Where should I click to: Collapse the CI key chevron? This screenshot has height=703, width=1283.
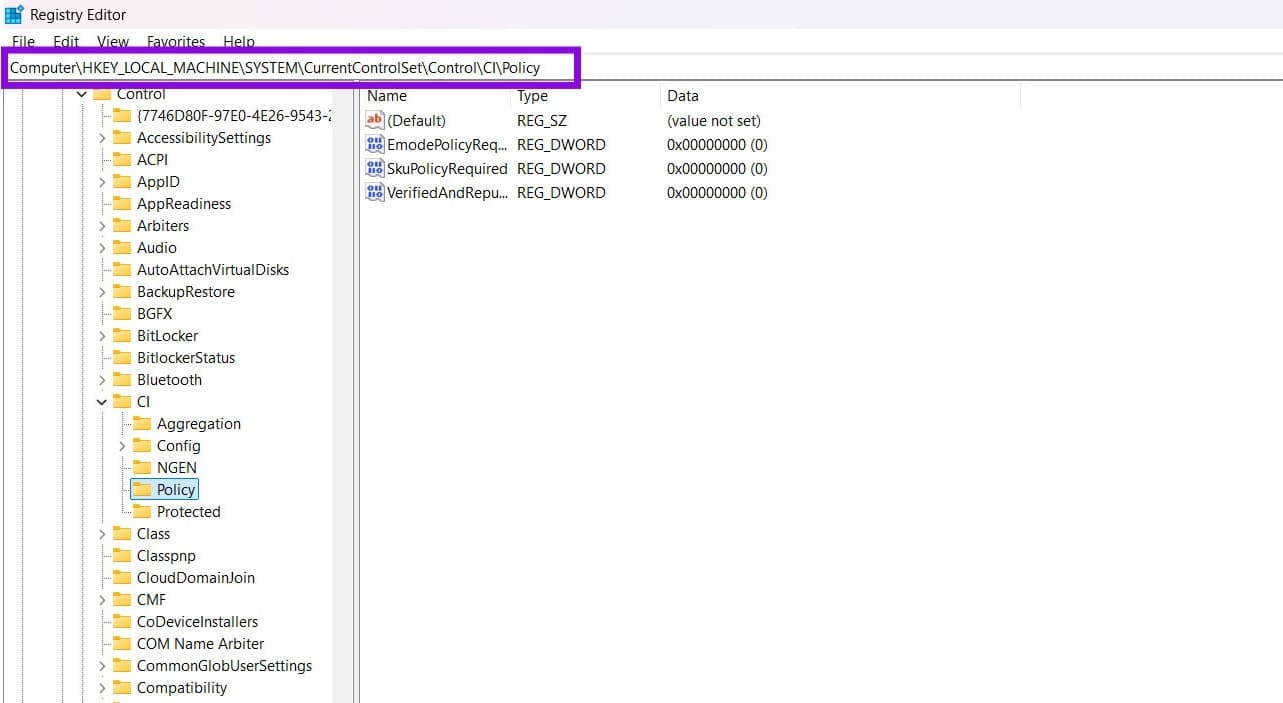point(102,402)
